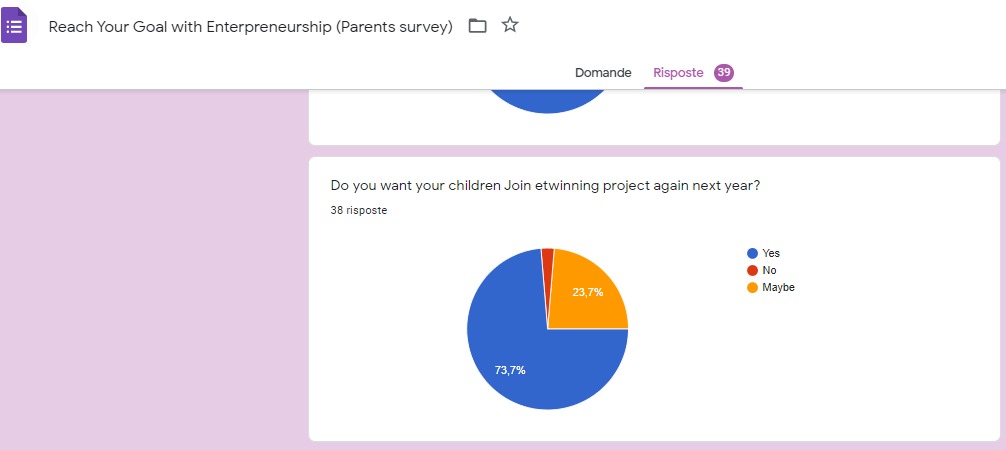Select the Yes legend label
This screenshot has width=1006, height=450.
[x=771, y=254]
